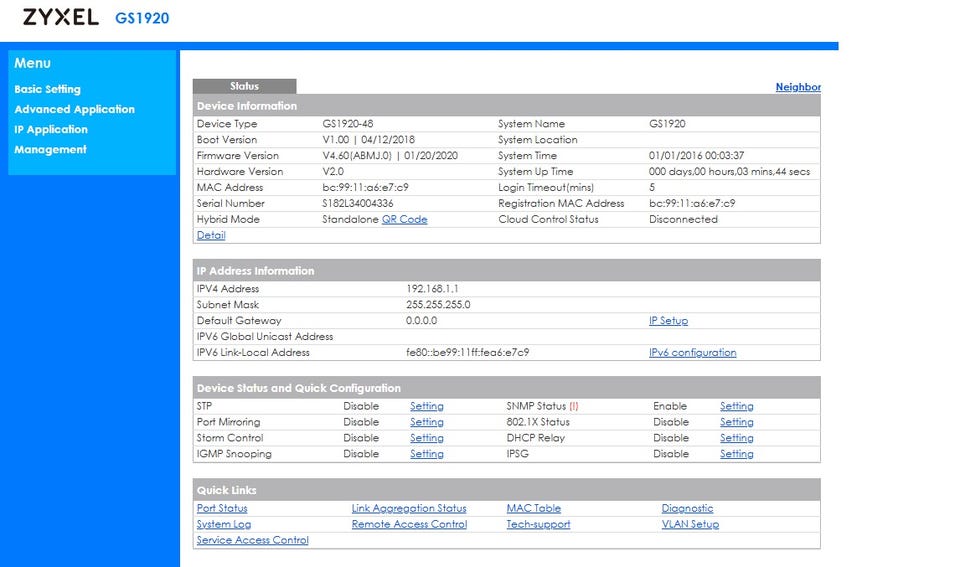Select the IPv4 address 192.168.1.1
960x567 pixels.
pyautogui.click(x=432, y=288)
